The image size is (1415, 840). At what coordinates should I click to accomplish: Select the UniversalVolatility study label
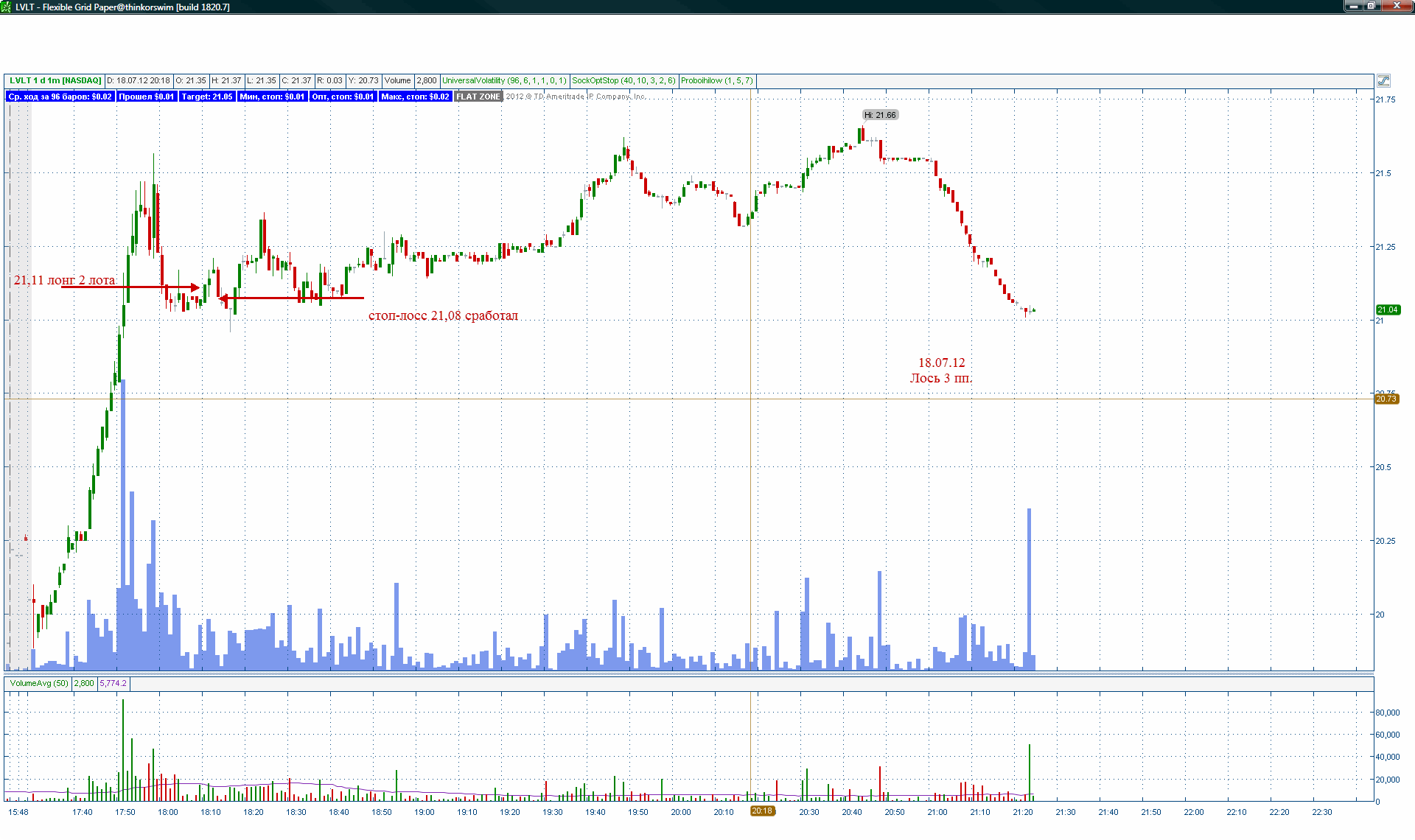pos(504,81)
